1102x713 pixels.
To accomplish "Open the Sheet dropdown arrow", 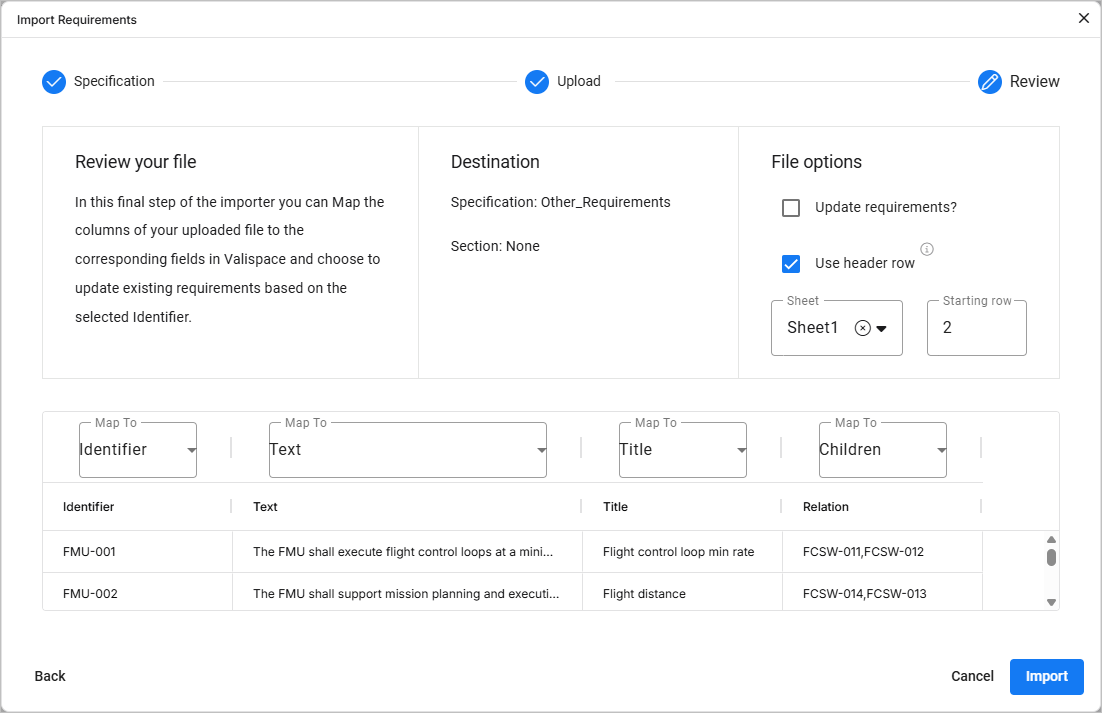I will pyautogui.click(x=882, y=329).
